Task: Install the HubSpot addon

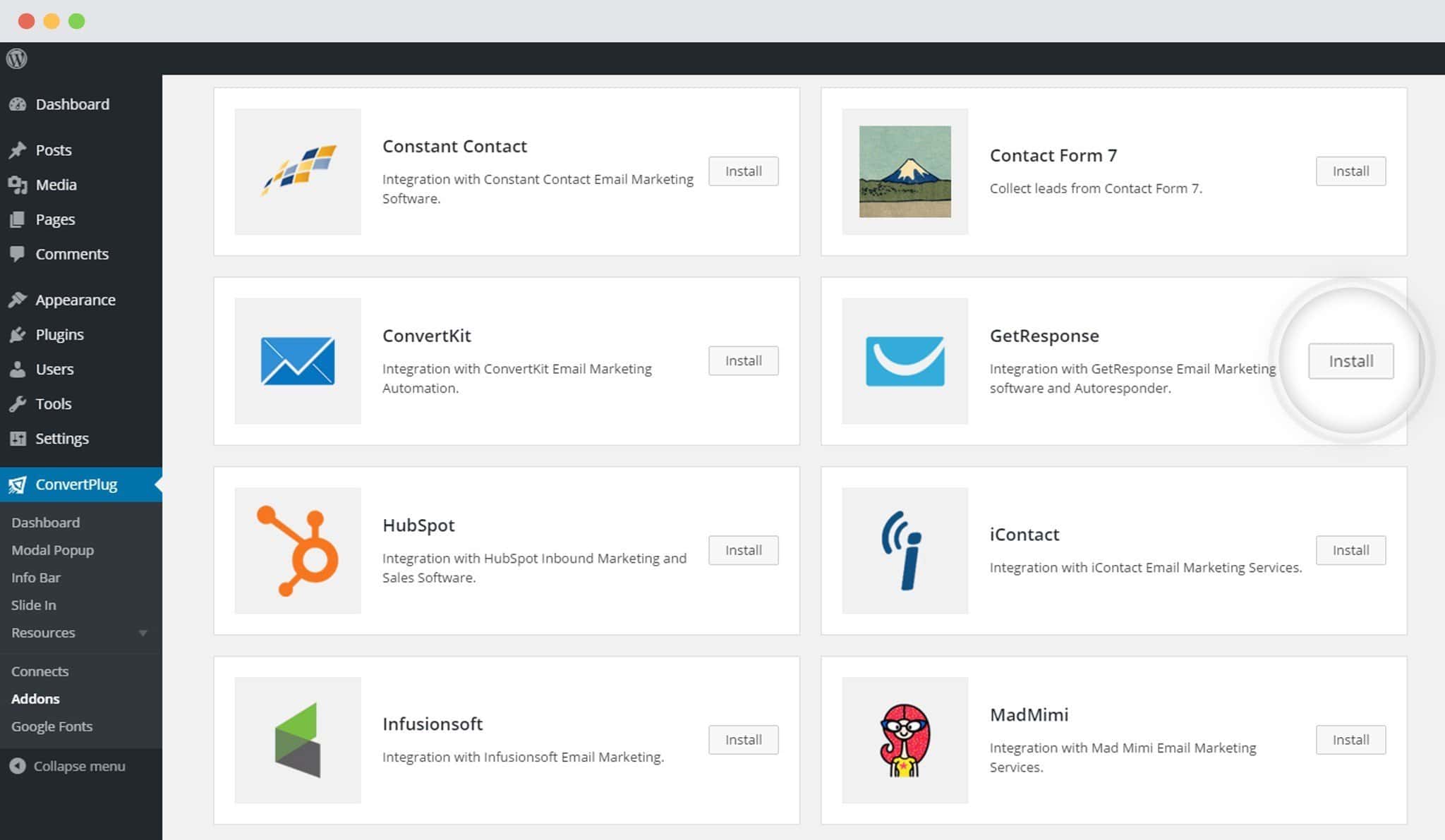Action: click(x=744, y=550)
